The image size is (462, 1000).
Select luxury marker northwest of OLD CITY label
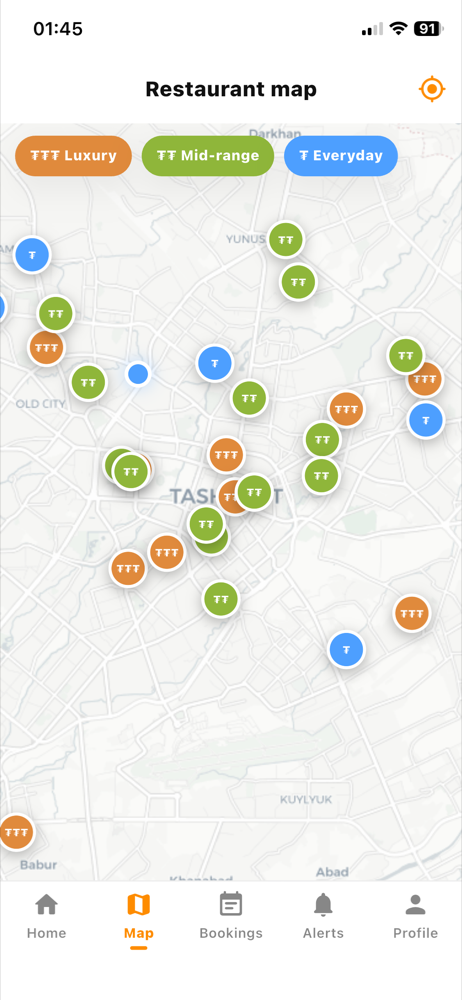pos(47,348)
